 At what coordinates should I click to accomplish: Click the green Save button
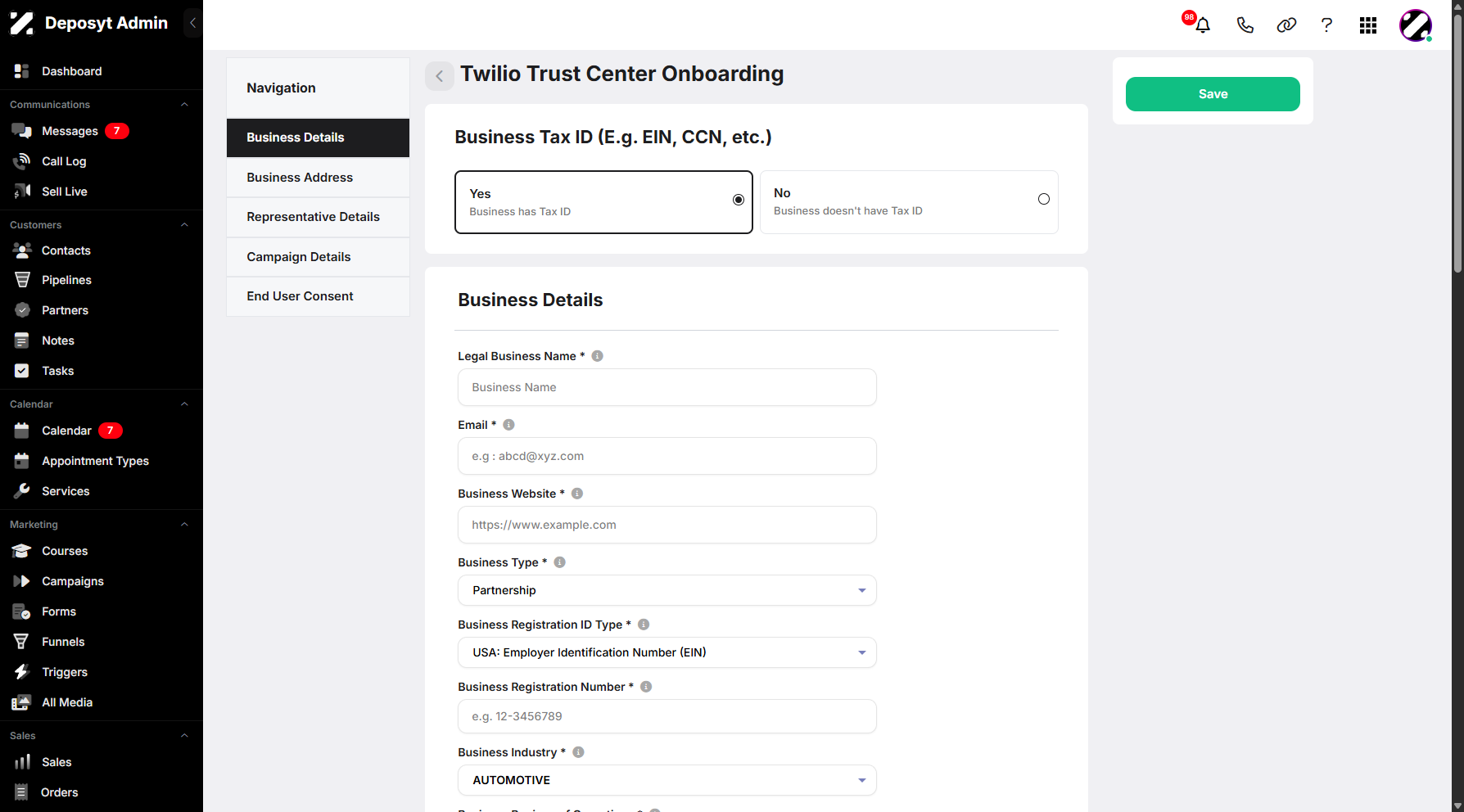point(1213,94)
